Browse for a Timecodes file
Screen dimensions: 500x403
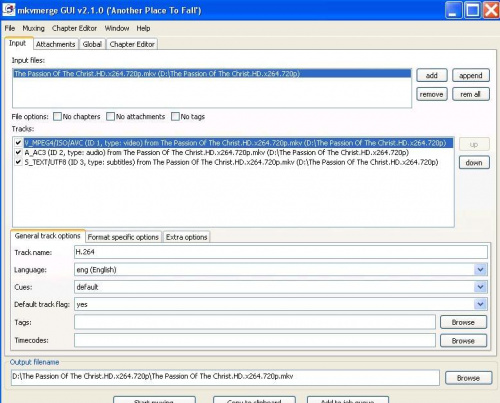click(x=463, y=341)
